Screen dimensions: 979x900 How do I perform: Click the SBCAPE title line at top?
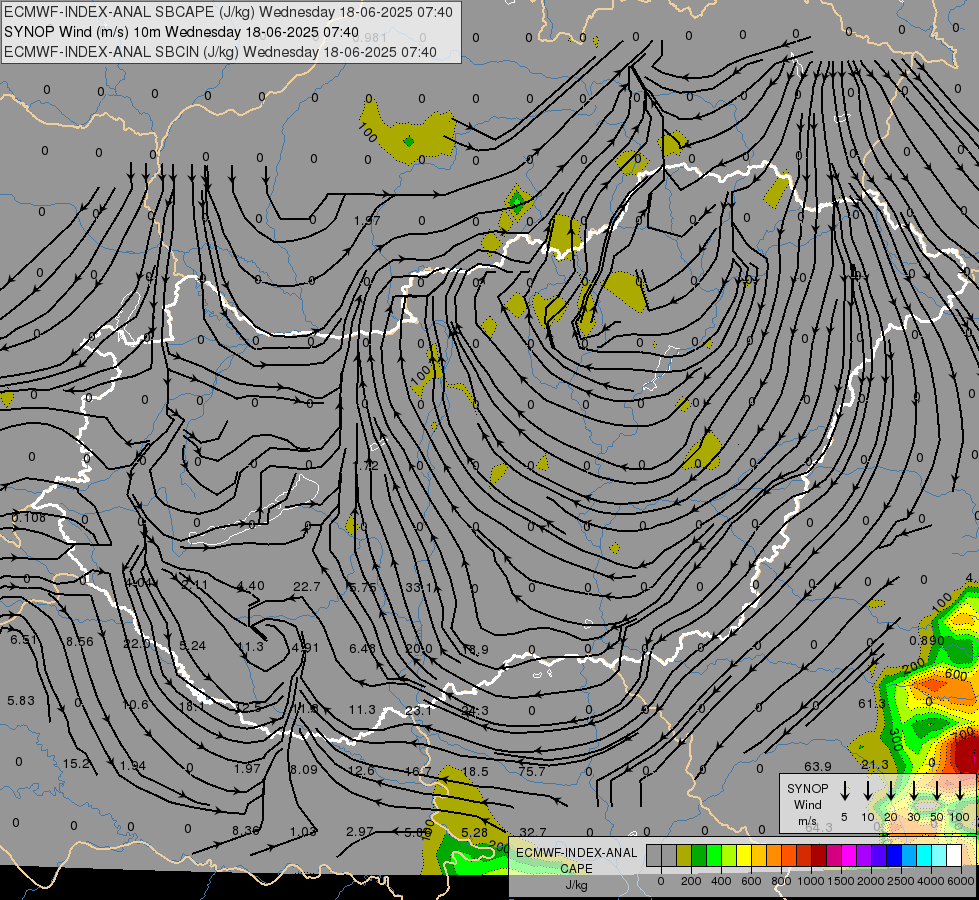click(x=229, y=12)
